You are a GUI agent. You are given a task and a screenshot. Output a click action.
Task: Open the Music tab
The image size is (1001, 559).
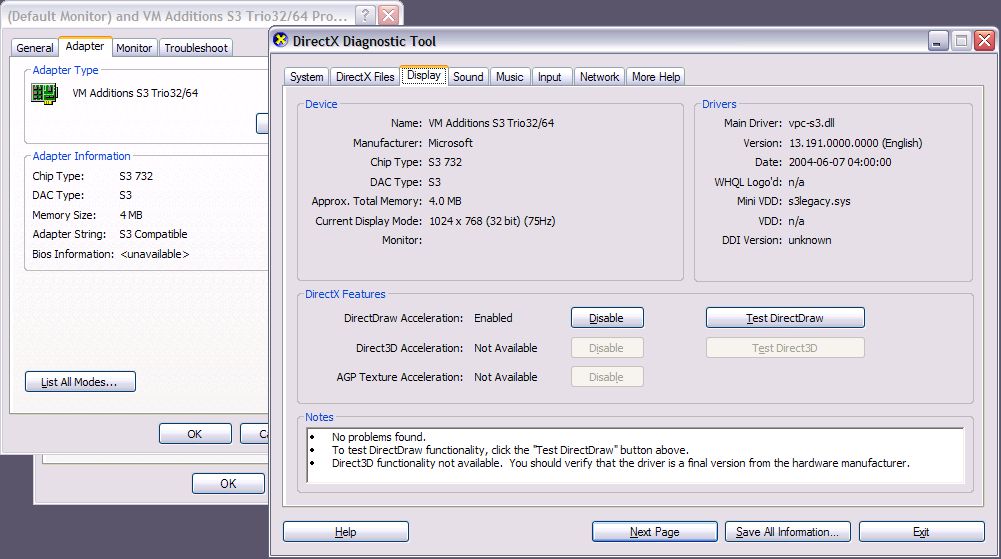[509, 77]
